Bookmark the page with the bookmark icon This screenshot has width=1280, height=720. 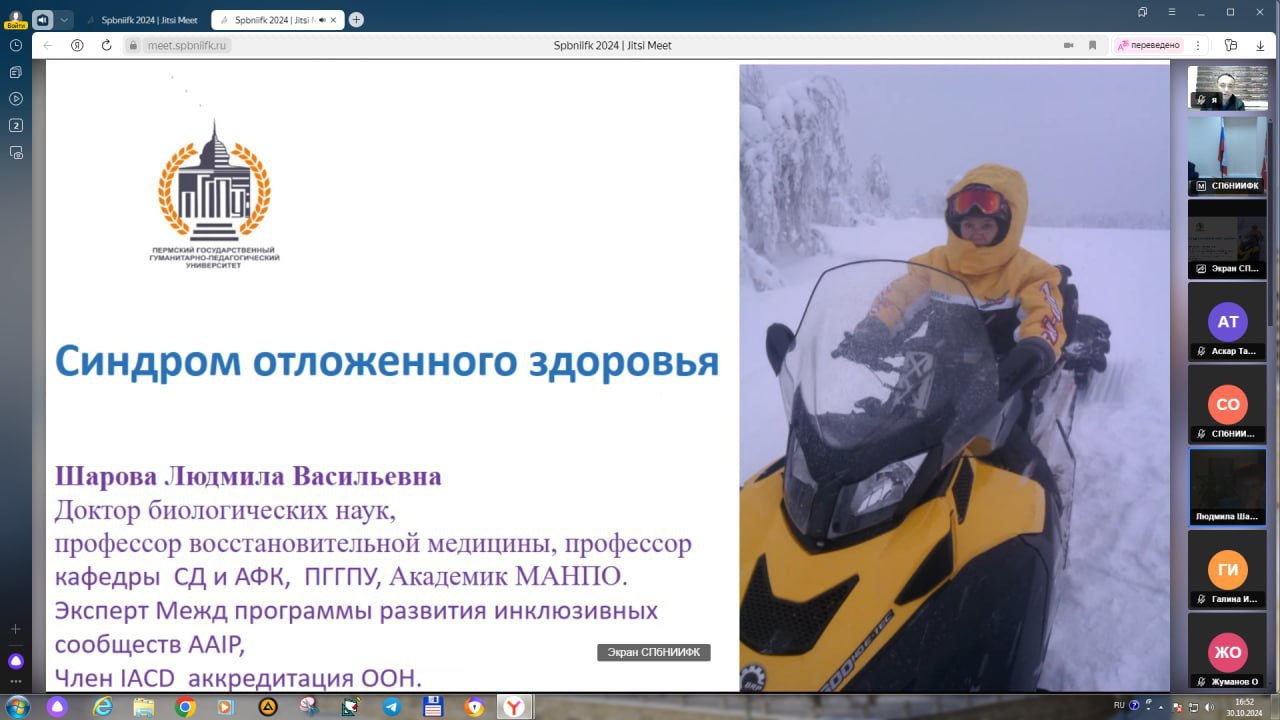1093,45
